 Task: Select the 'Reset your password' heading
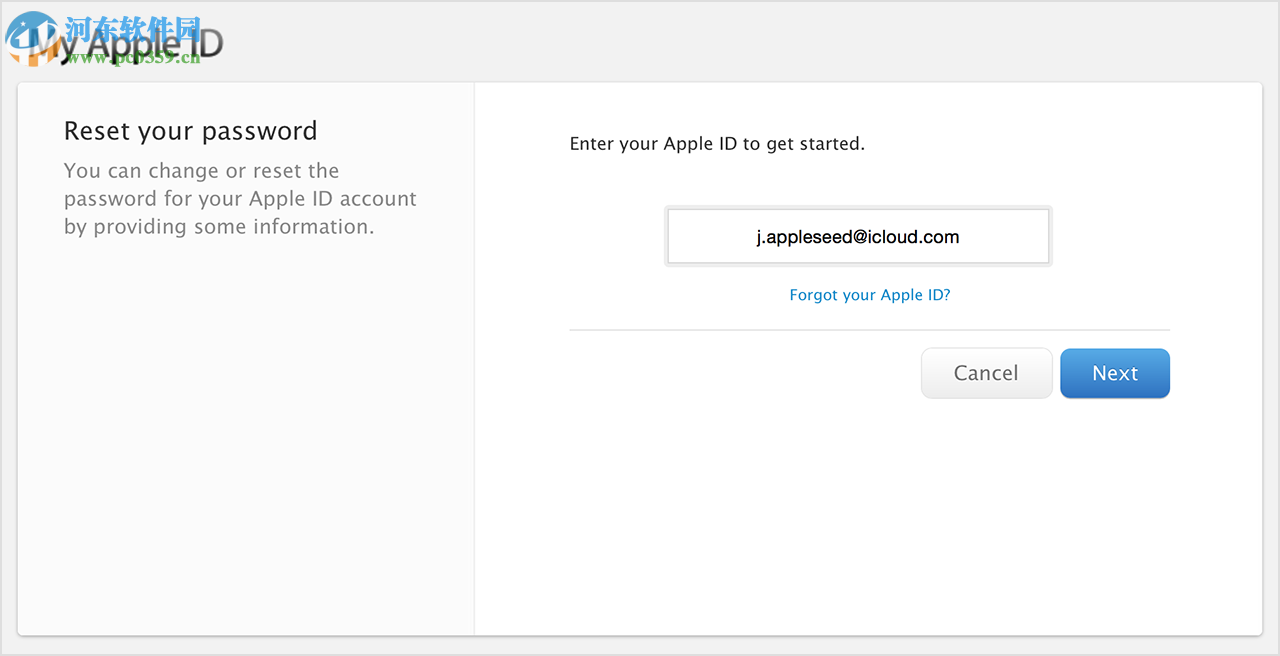point(190,131)
